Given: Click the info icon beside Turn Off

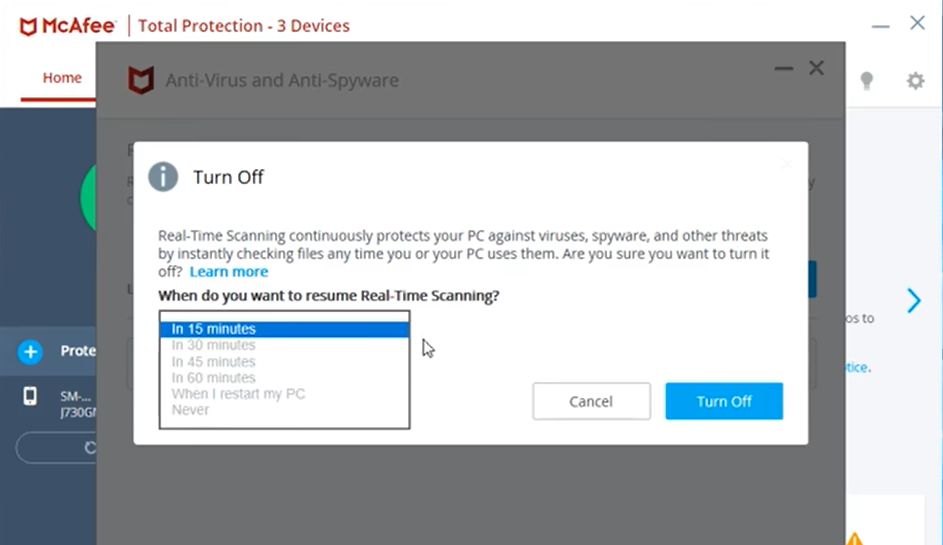Looking at the screenshot, I should pos(163,177).
